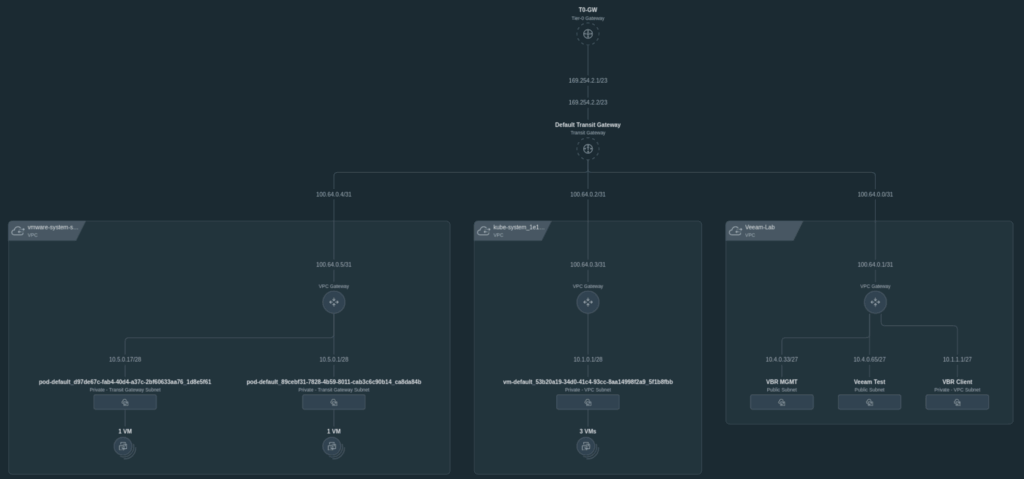The height and width of the screenshot is (479, 1024).
Task: Select the Veeam Test subnet box
Action: click(x=869, y=402)
